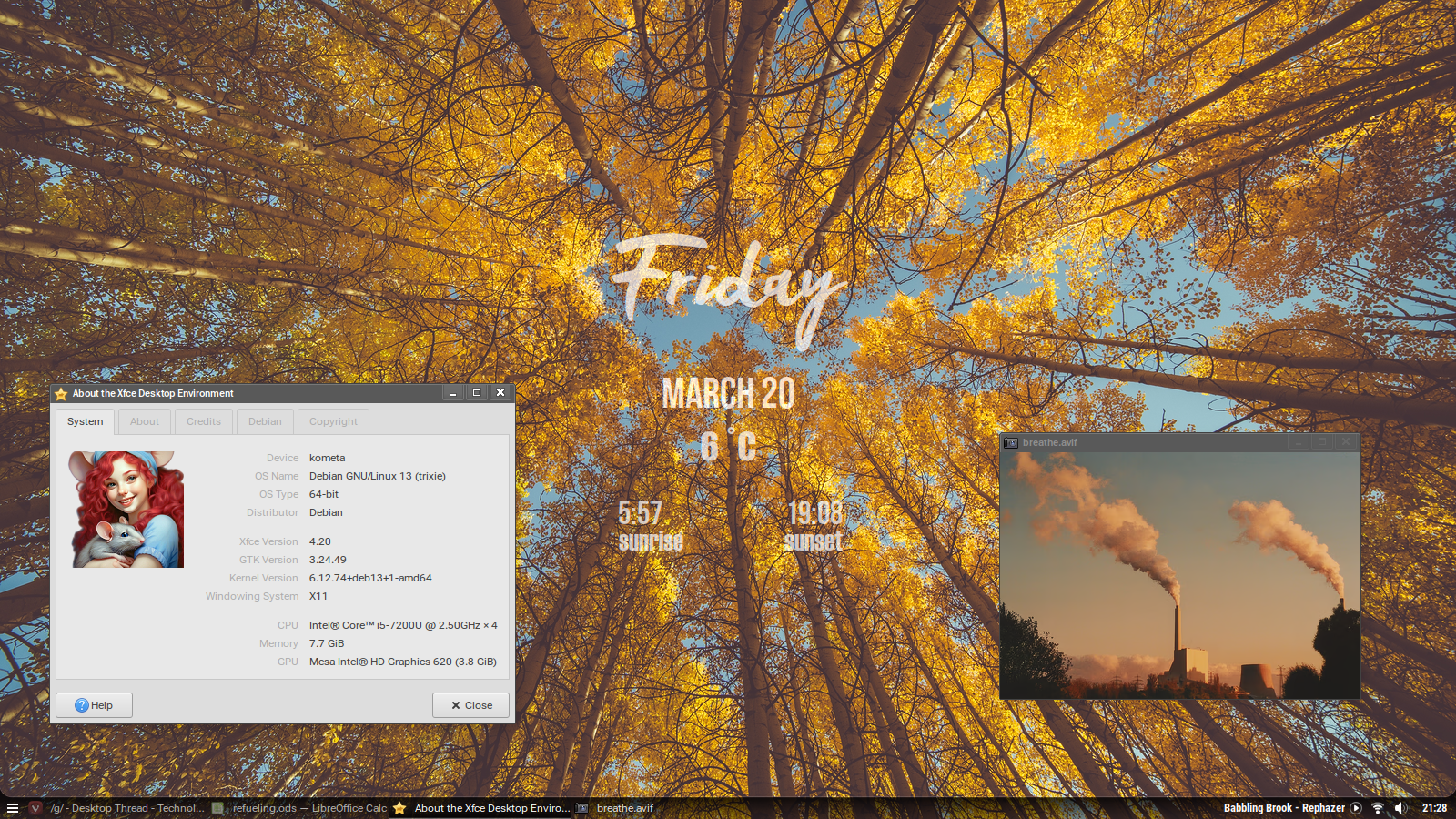
Task: Click 'Debian GNU/Linux 13 (trixie)' OS name
Action: 378,476
